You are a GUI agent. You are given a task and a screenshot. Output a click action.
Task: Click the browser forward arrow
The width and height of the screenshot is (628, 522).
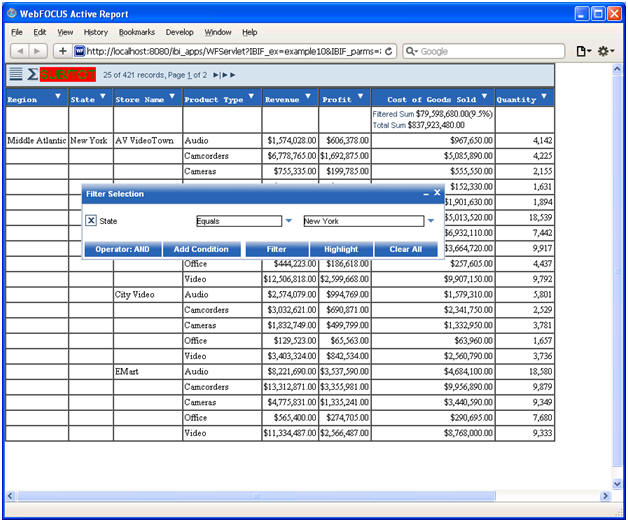tap(37, 51)
